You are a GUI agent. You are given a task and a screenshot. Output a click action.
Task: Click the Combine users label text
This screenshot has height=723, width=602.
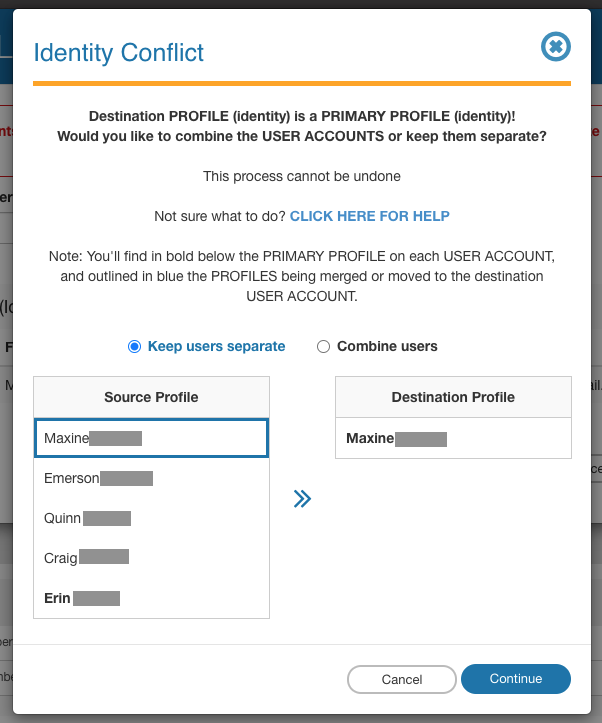point(387,347)
